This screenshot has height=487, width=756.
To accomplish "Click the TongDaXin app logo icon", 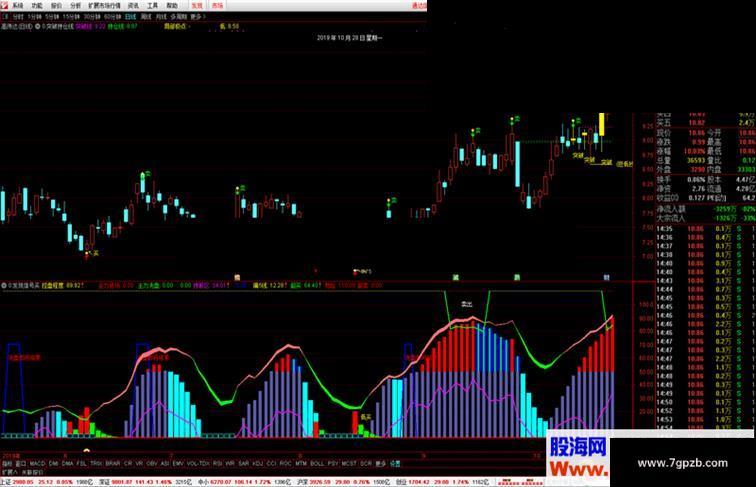I will [4, 5].
